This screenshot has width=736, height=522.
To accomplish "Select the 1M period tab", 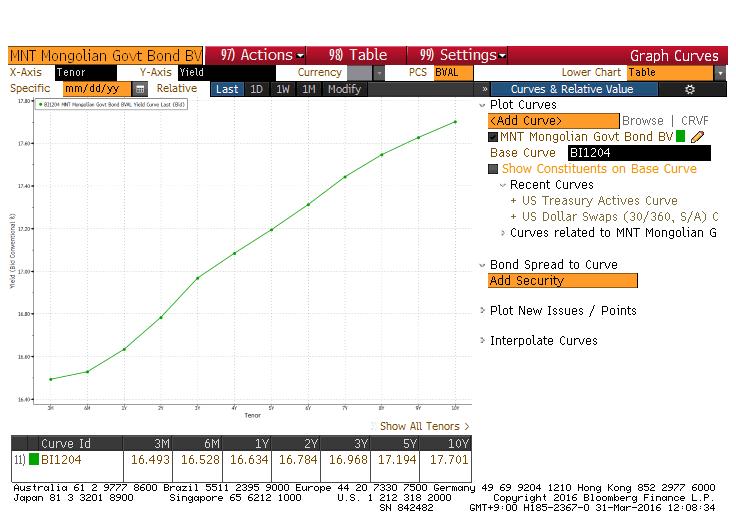I will pos(309,89).
